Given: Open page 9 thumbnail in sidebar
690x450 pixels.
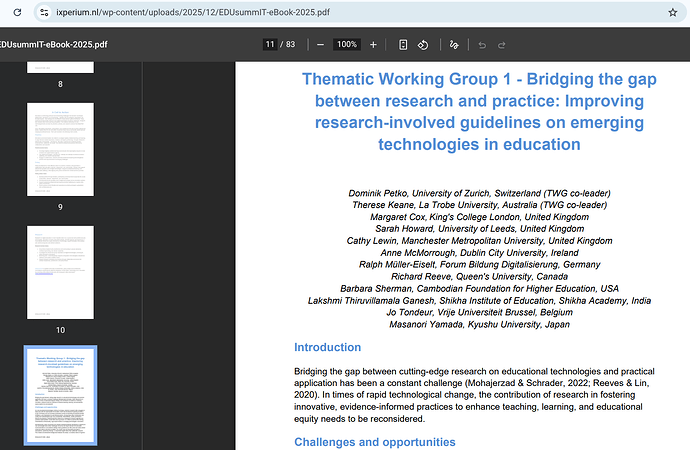Looking at the screenshot, I should tap(60, 148).
